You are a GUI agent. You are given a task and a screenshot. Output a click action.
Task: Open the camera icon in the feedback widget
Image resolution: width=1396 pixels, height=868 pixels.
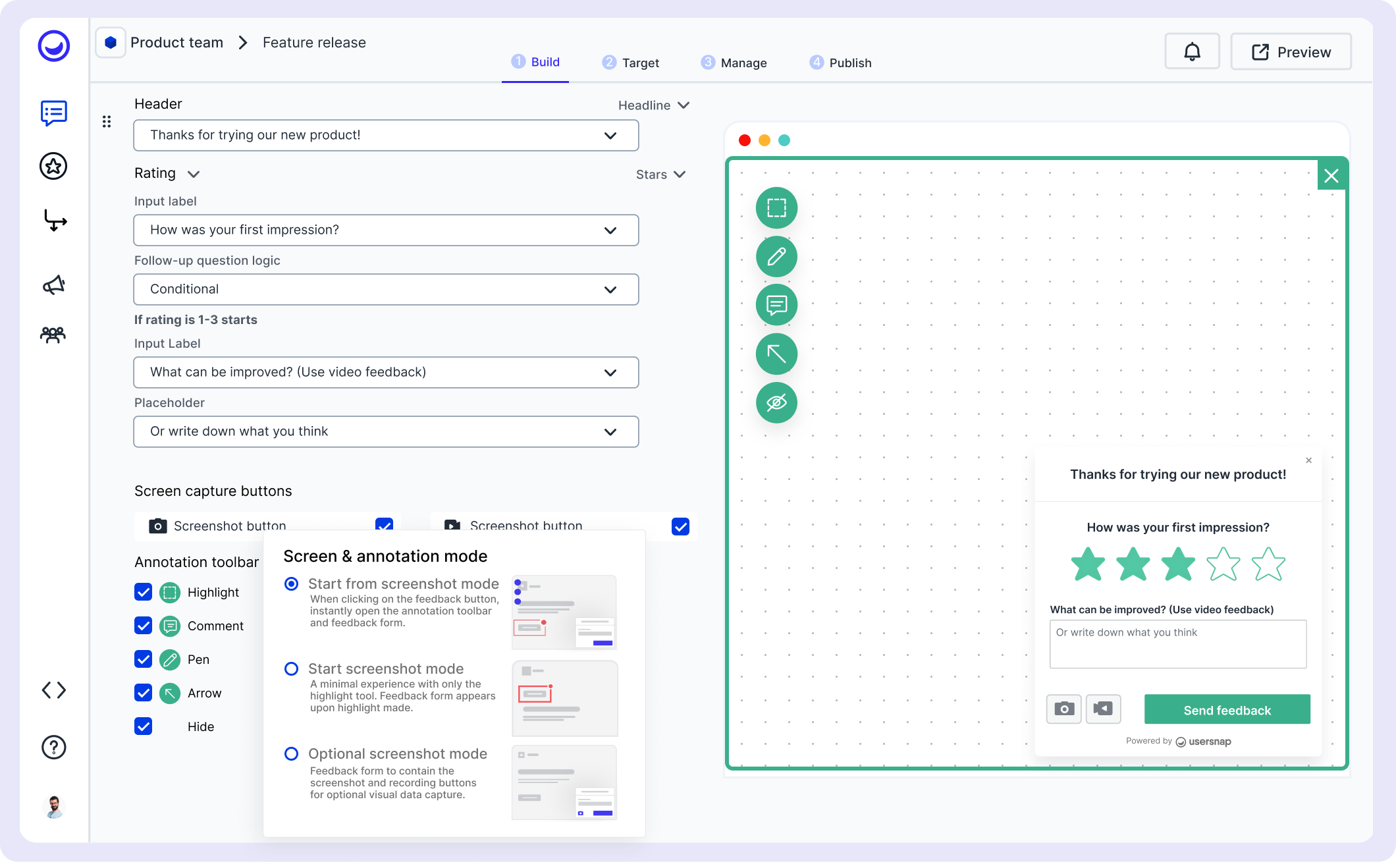1064,709
